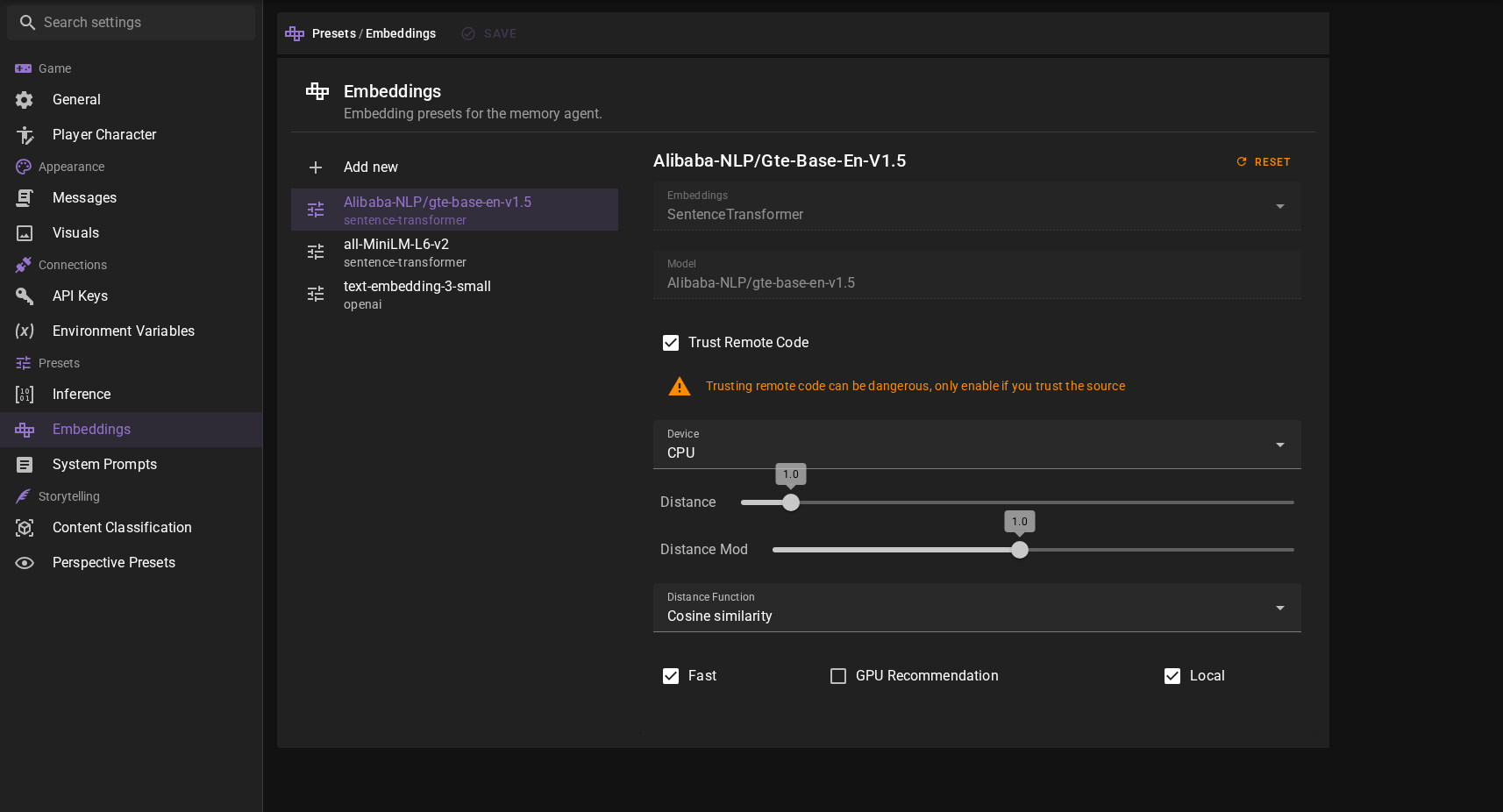Open System Prompts section
The height and width of the screenshot is (812, 1503).
point(132,465)
